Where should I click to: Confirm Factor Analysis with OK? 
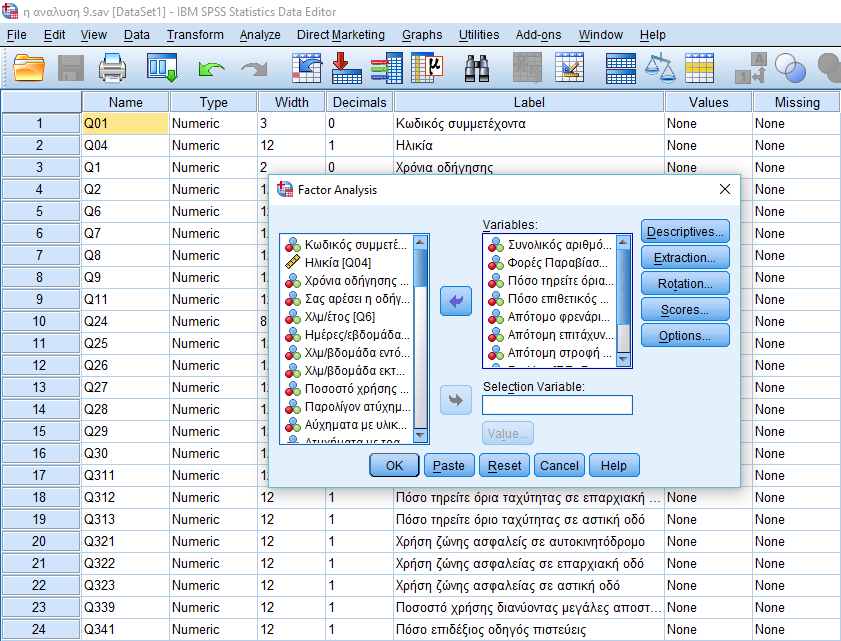[394, 465]
